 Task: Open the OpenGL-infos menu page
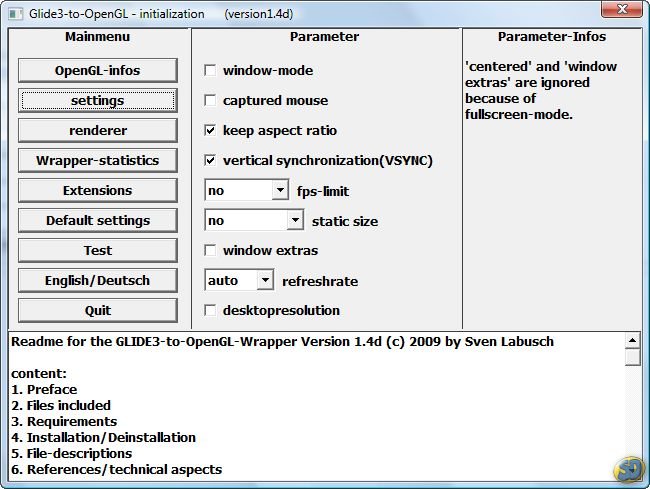tap(97, 70)
